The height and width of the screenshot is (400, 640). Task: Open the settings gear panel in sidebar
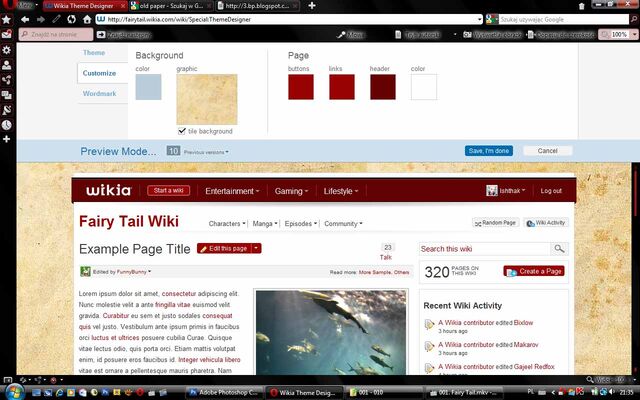tap(7, 50)
